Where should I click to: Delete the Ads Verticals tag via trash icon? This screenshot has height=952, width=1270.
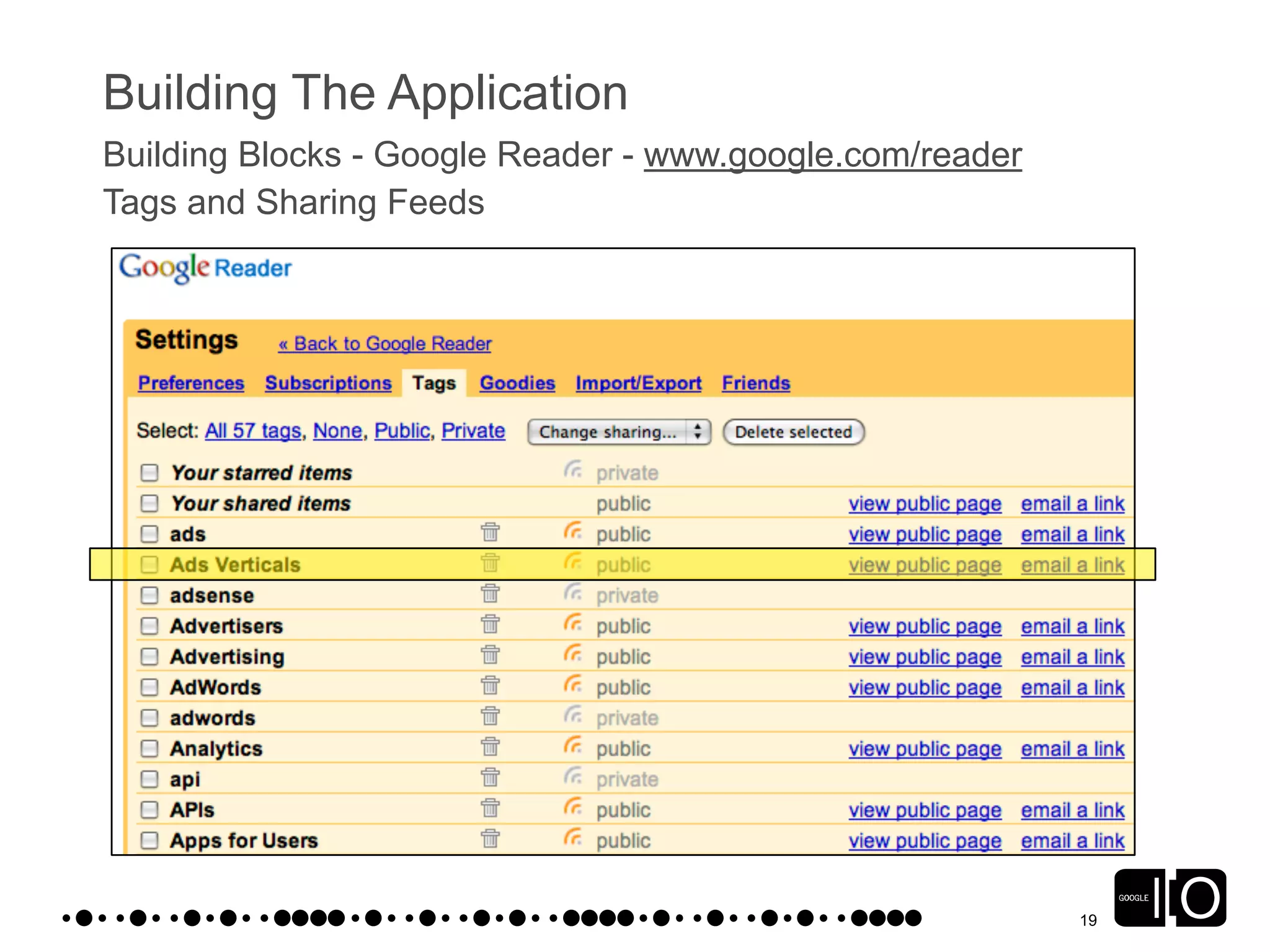pos(490,563)
